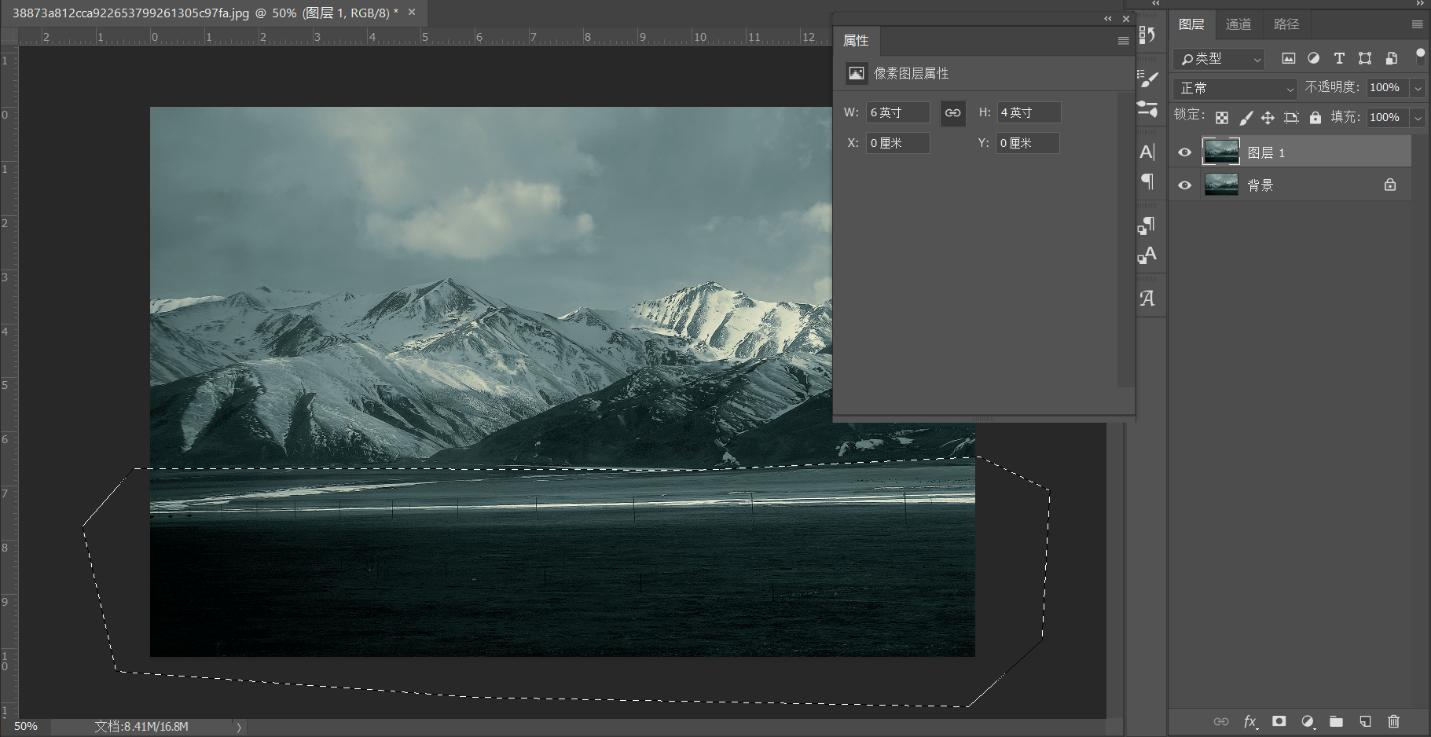This screenshot has height=737, width=1431.
Task: Hide the 图层 1 layer
Action: (1184, 151)
